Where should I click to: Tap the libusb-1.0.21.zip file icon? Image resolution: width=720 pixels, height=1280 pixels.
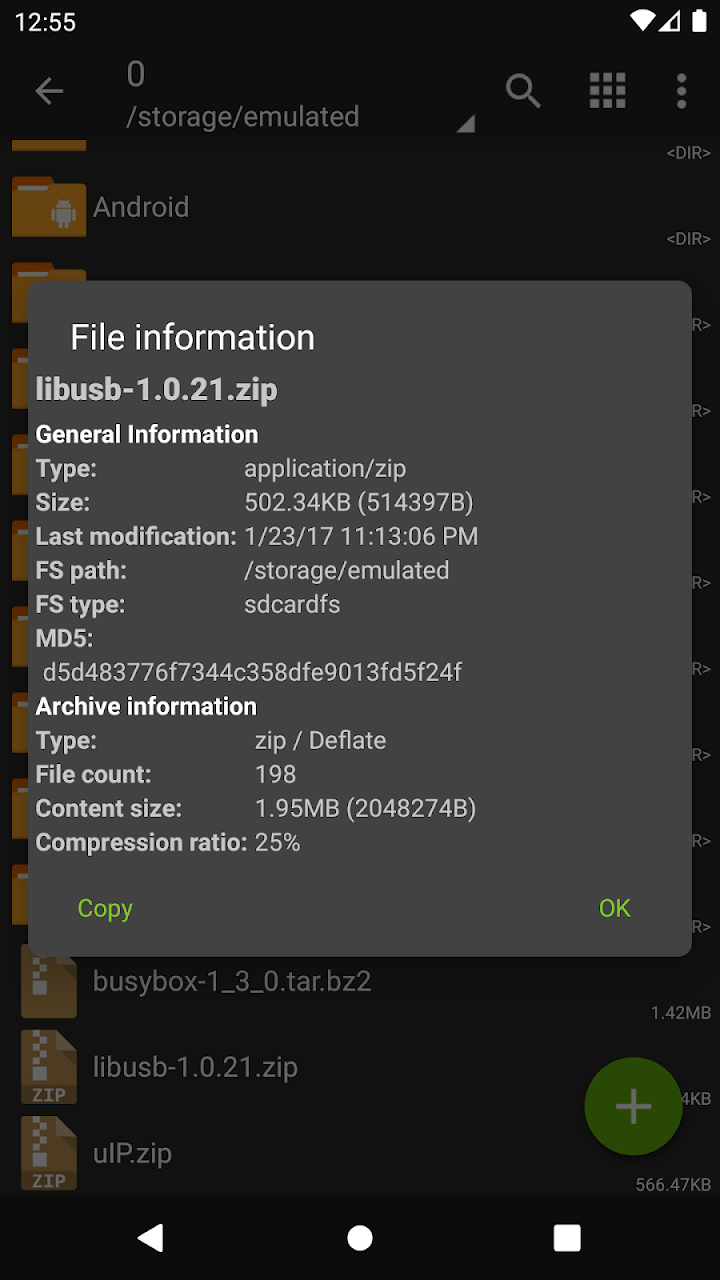pos(49,1067)
